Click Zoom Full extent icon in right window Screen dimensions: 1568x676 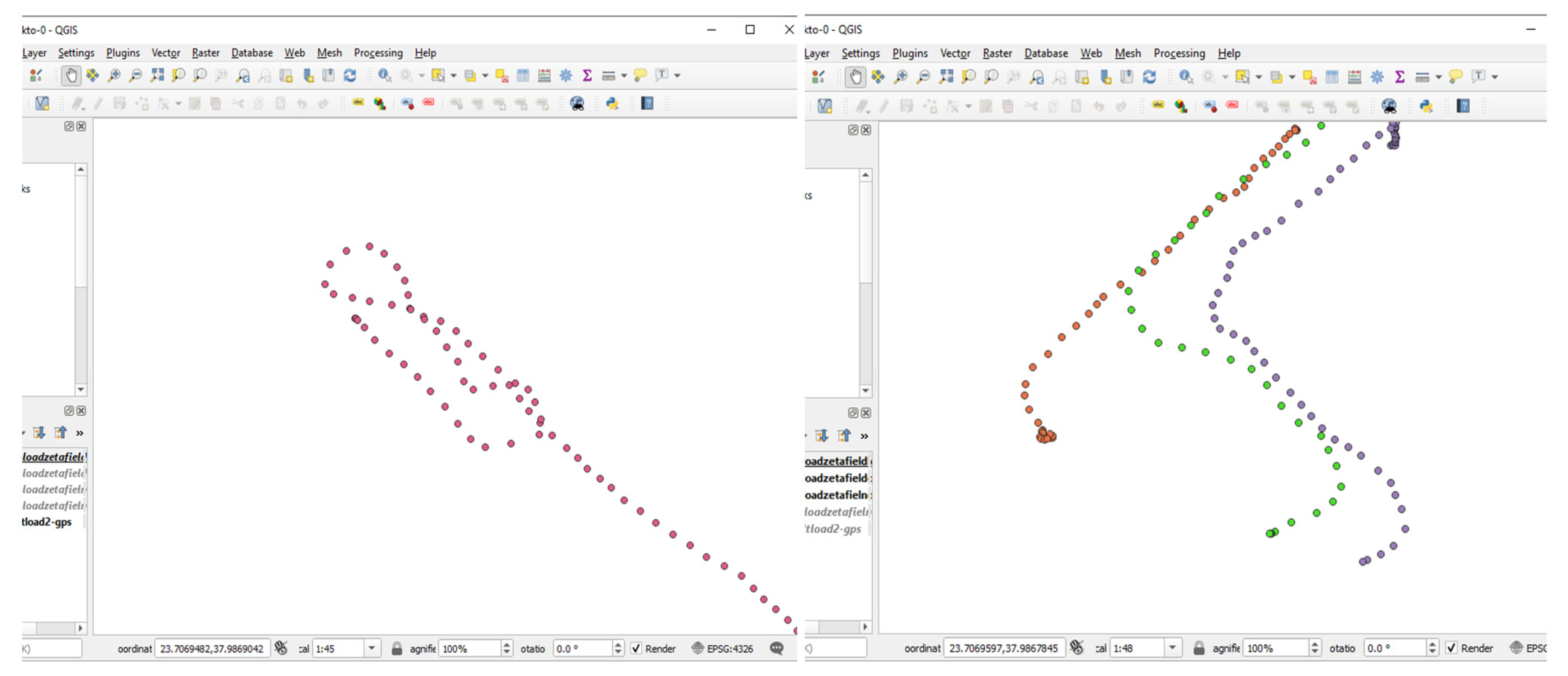pos(945,77)
